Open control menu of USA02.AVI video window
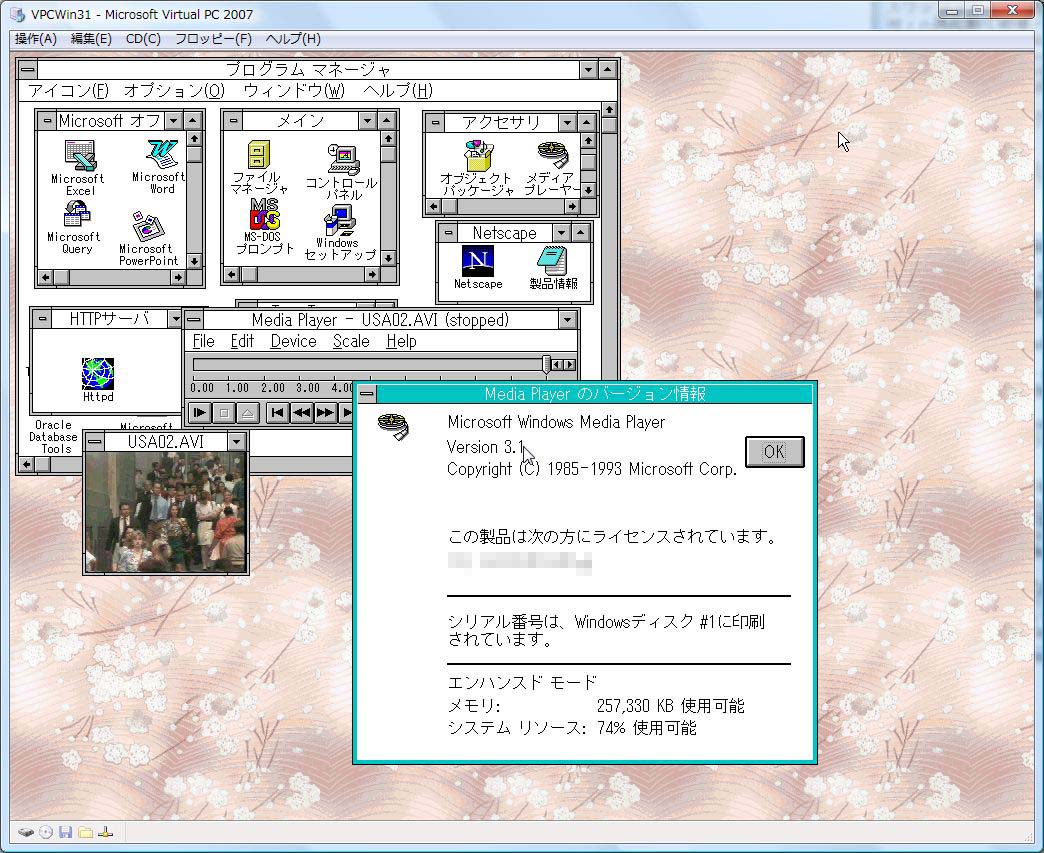This screenshot has height=853, width=1044. click(x=95, y=441)
